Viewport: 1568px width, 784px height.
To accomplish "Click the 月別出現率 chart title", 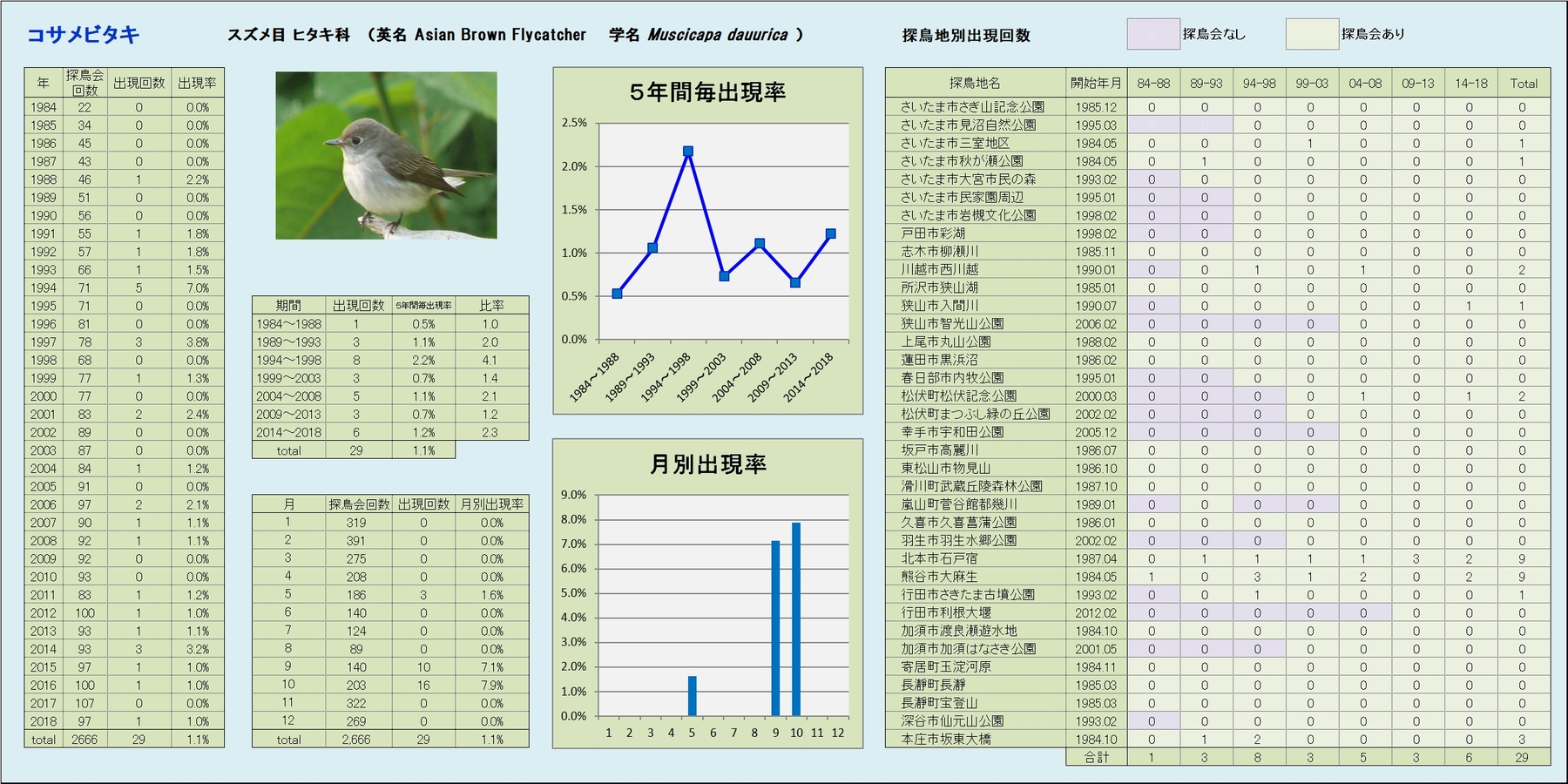I will [x=707, y=464].
